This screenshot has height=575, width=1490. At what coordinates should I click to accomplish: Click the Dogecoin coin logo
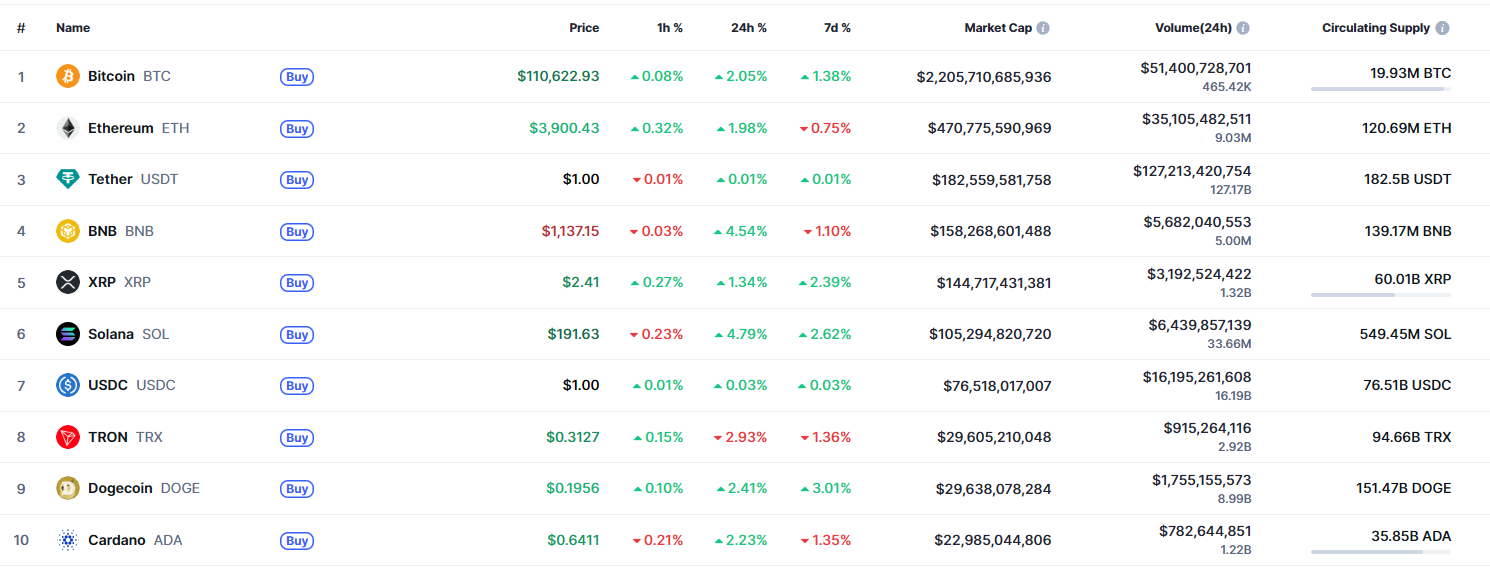[68, 488]
